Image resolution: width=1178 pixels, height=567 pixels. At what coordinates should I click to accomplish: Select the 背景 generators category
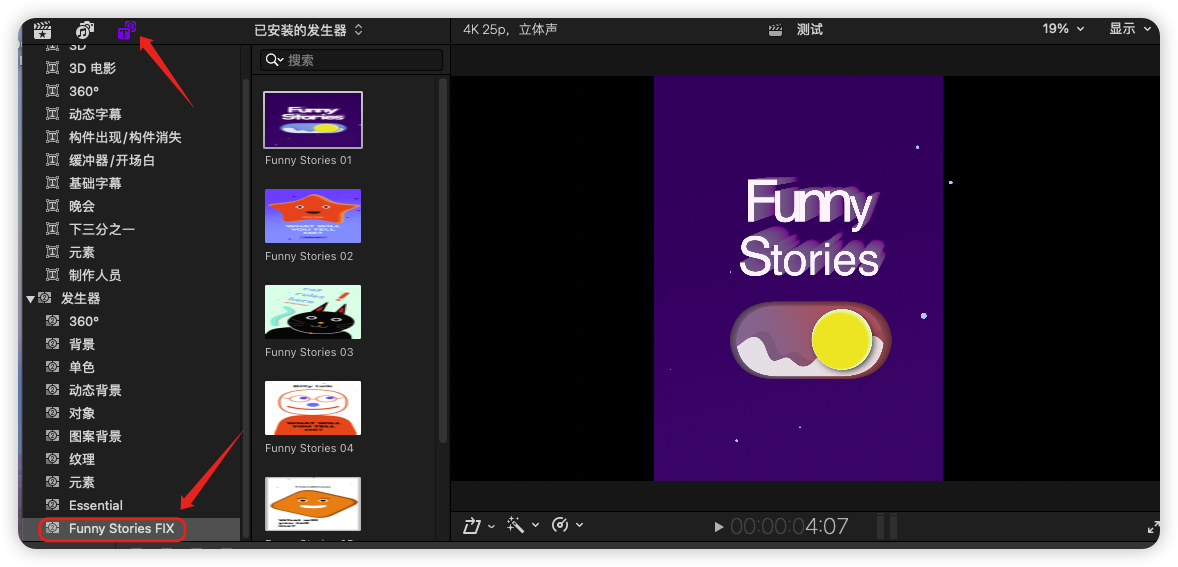click(x=82, y=345)
